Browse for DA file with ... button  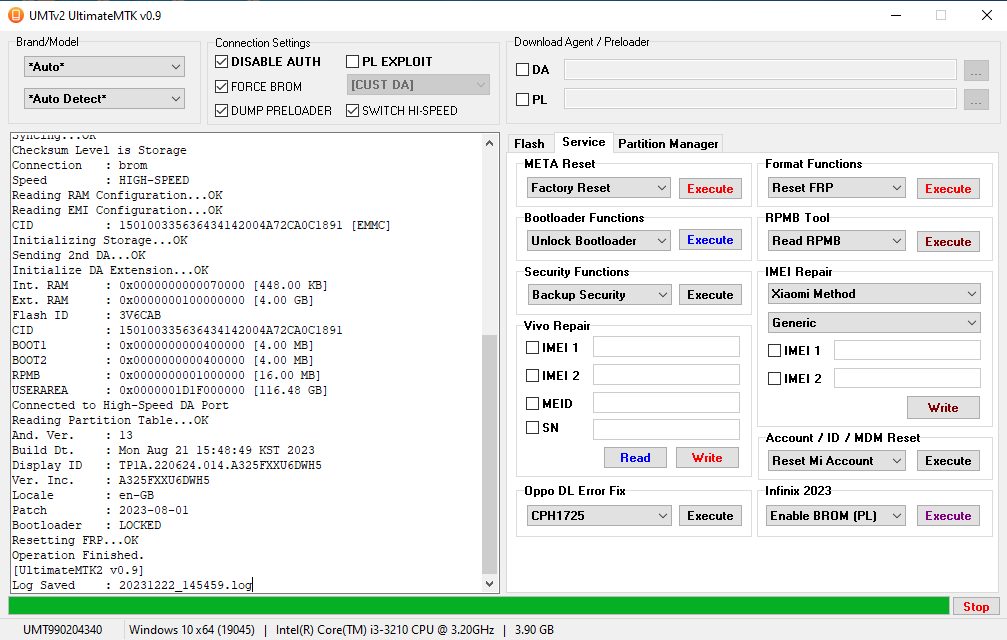tap(976, 70)
